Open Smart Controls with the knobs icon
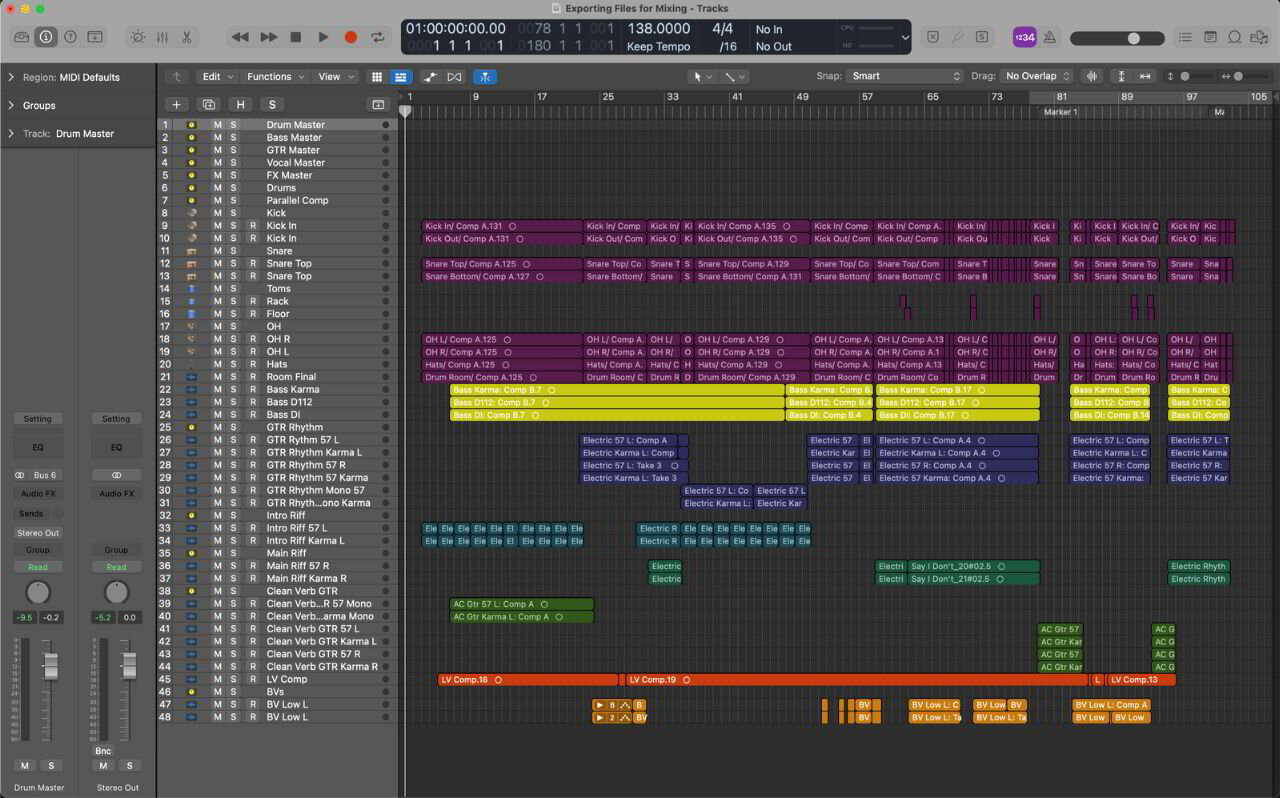 tap(137, 37)
